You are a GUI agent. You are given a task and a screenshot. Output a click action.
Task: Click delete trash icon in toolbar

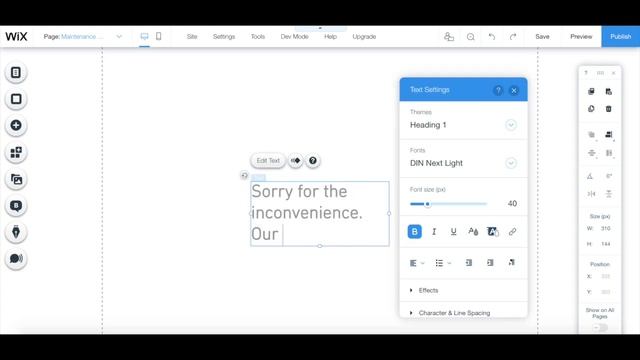coord(609,109)
